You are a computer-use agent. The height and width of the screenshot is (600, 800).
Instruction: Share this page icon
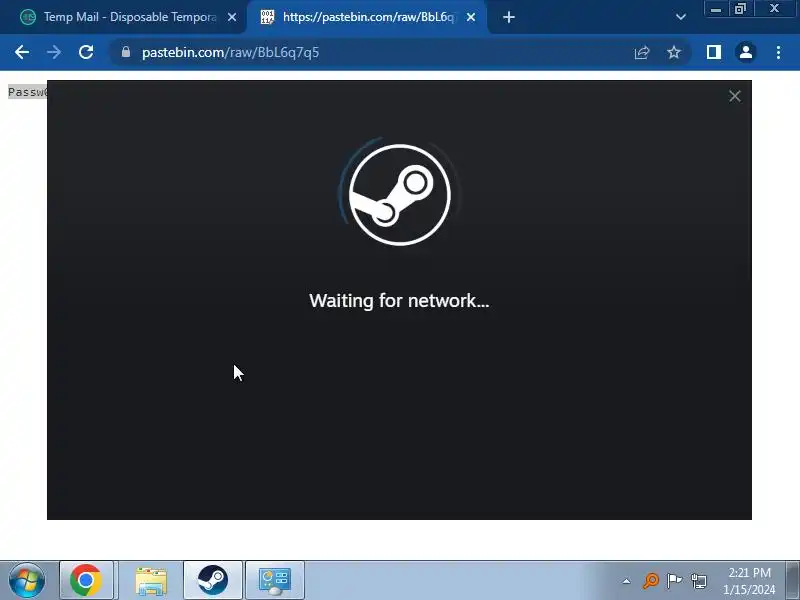click(x=641, y=52)
